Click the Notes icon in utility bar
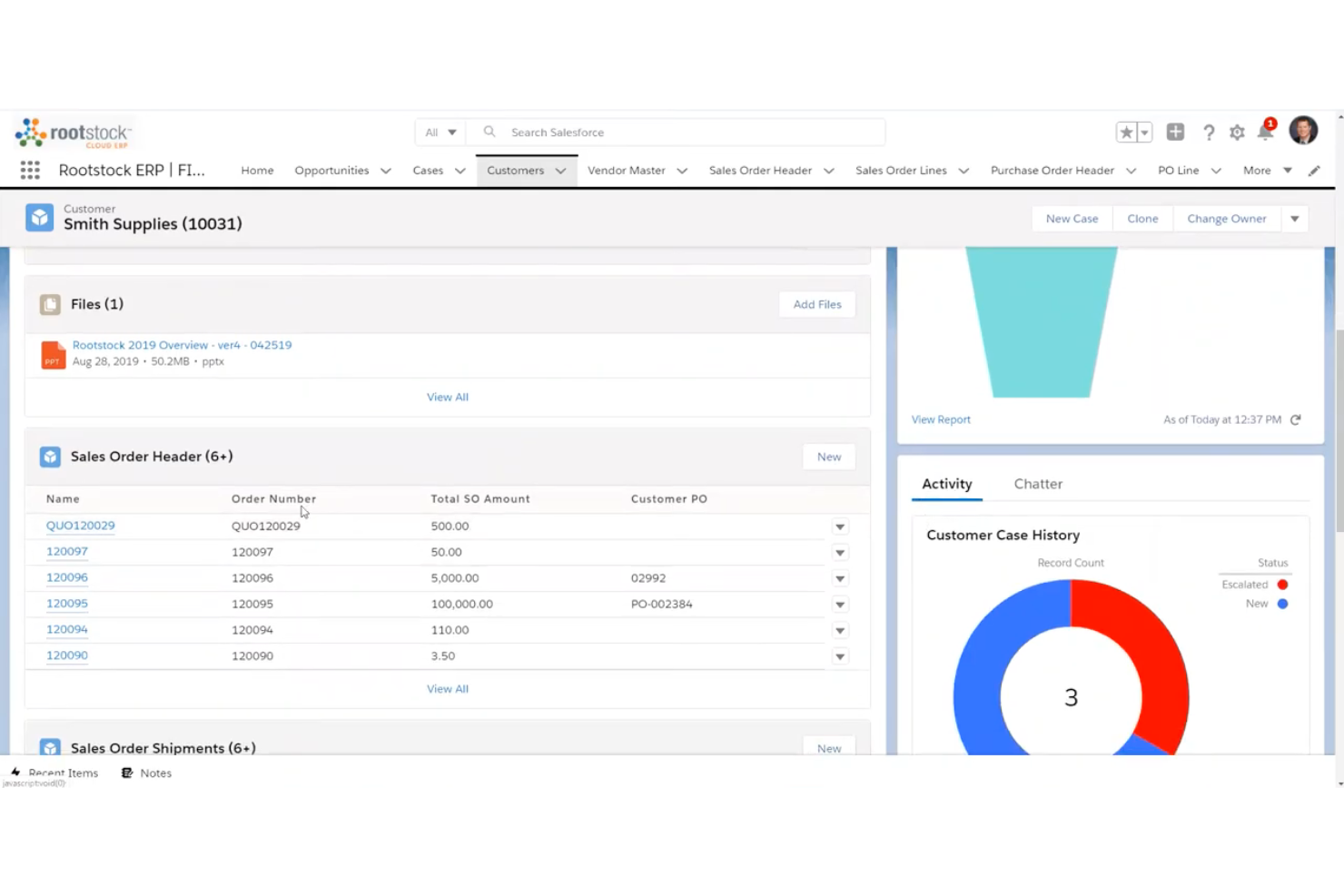The width and height of the screenshot is (1344, 896). point(127,773)
